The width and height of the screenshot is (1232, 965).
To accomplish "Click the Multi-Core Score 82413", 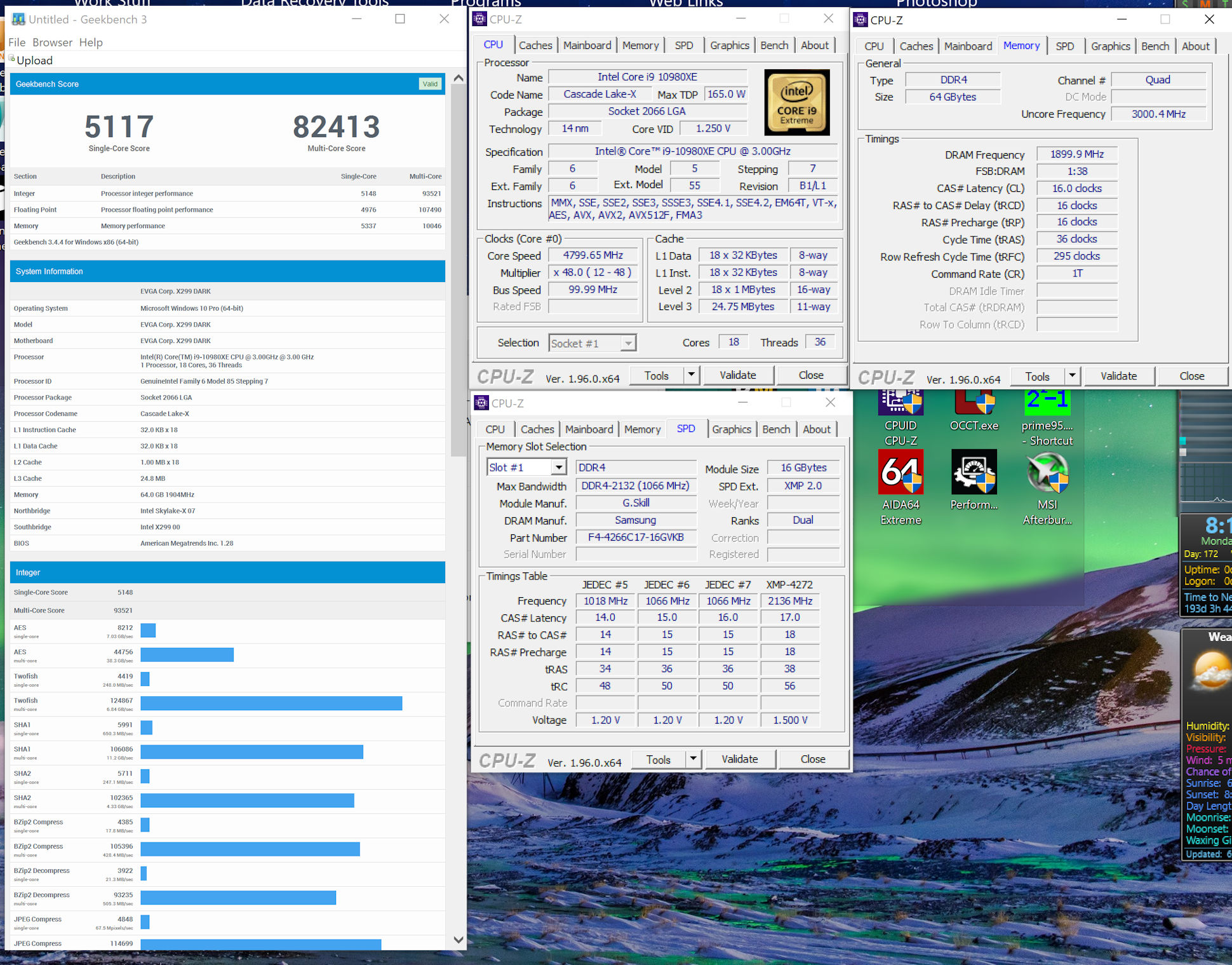I will click(x=337, y=126).
